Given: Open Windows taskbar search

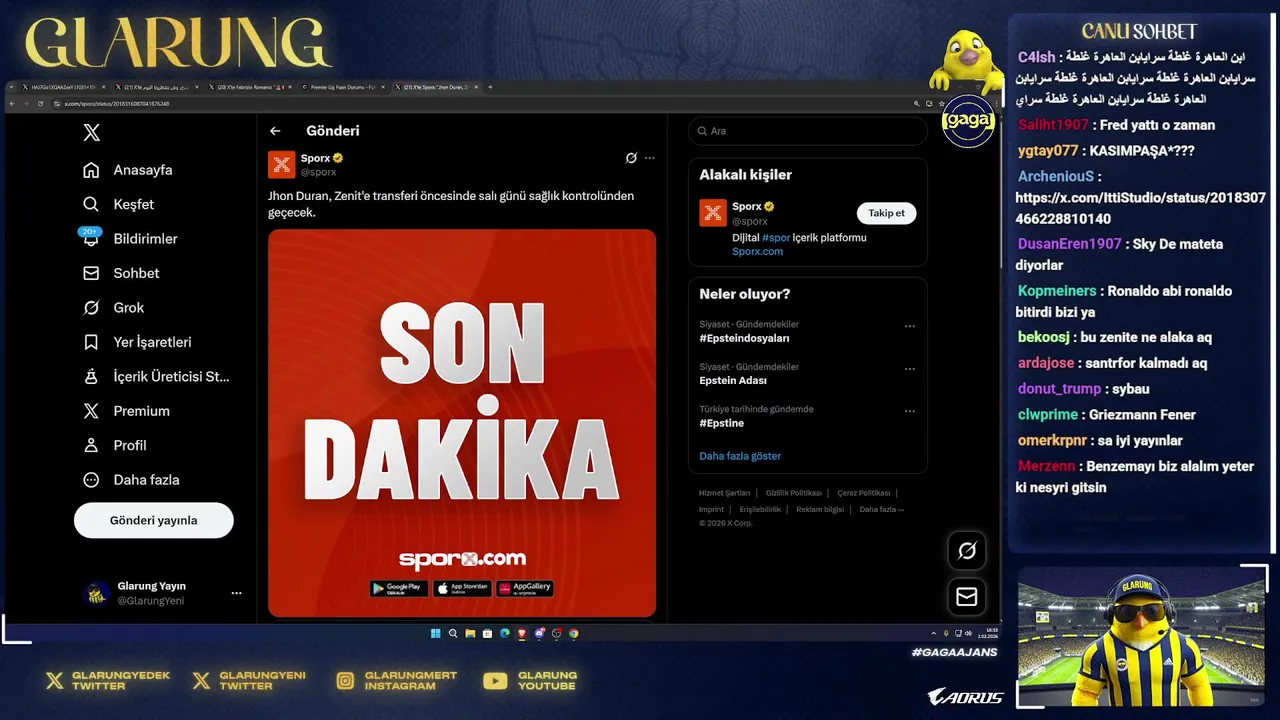Looking at the screenshot, I should click(x=453, y=633).
